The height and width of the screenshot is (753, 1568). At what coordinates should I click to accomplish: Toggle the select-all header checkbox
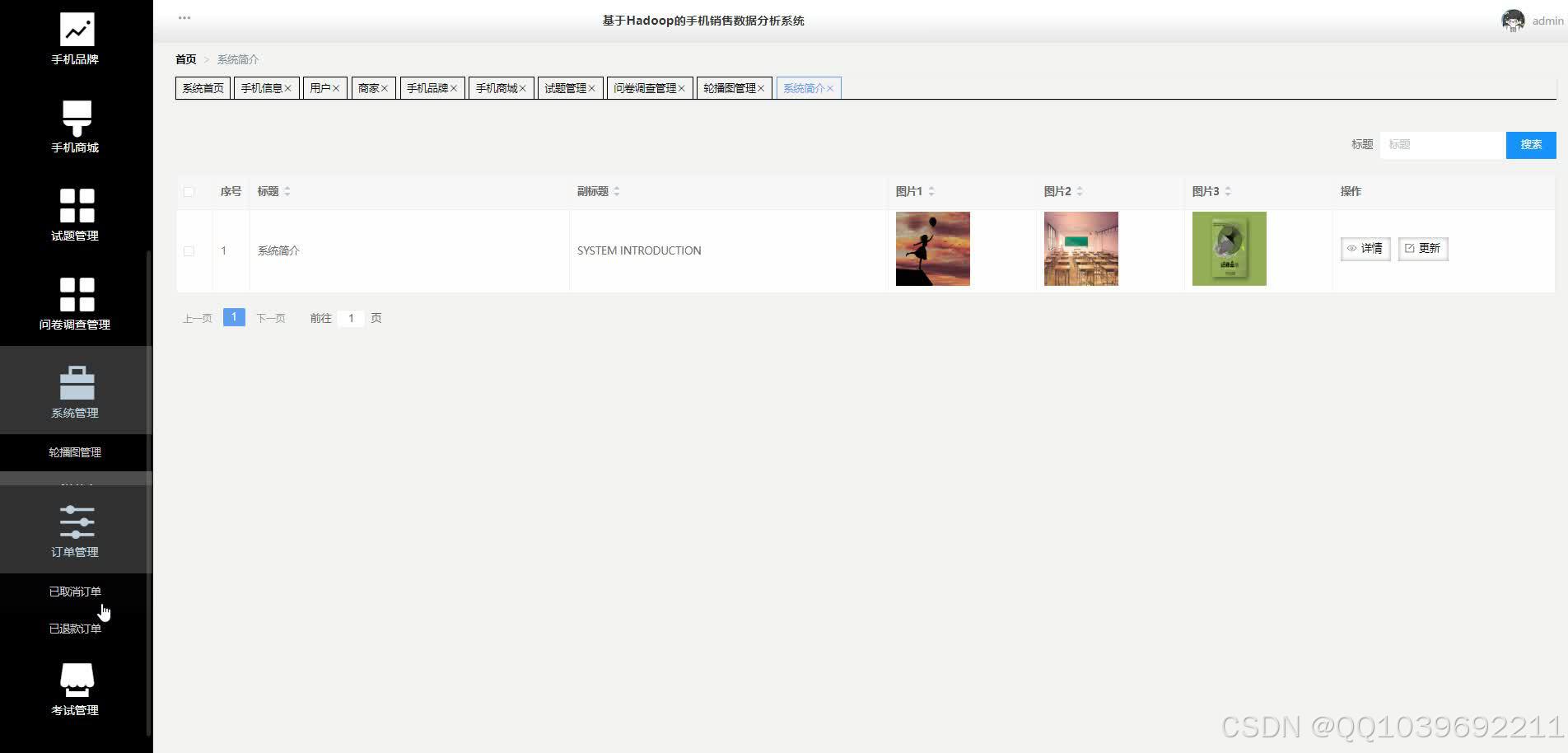pyautogui.click(x=189, y=191)
